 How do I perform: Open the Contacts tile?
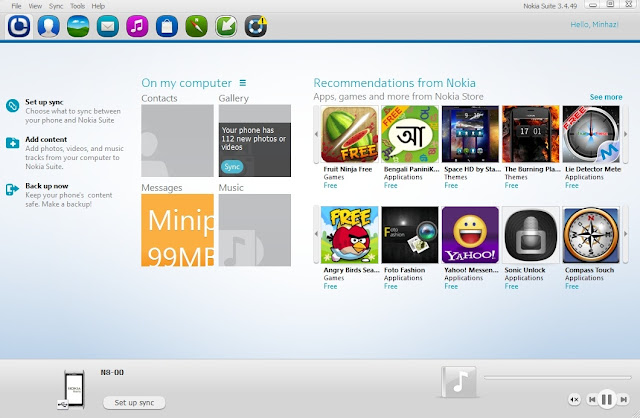pyautogui.click(x=178, y=140)
